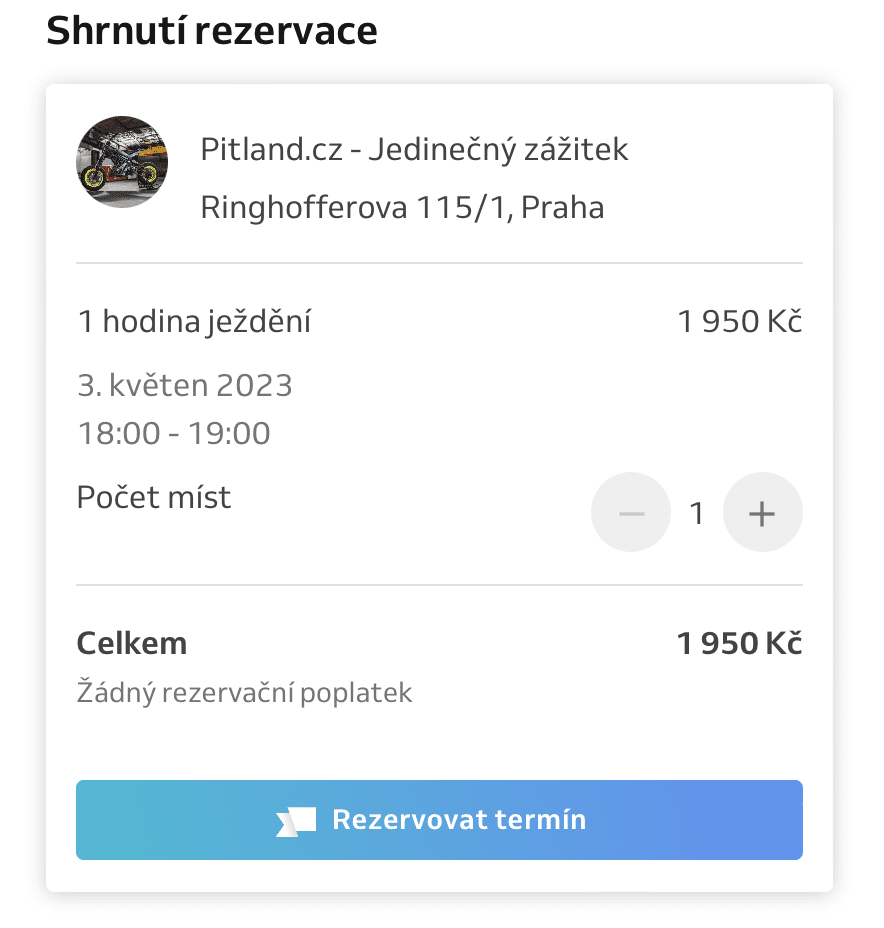Viewport: 884px width, 928px height.
Task: Click the flag icon on the reserve button
Action: coord(296,821)
